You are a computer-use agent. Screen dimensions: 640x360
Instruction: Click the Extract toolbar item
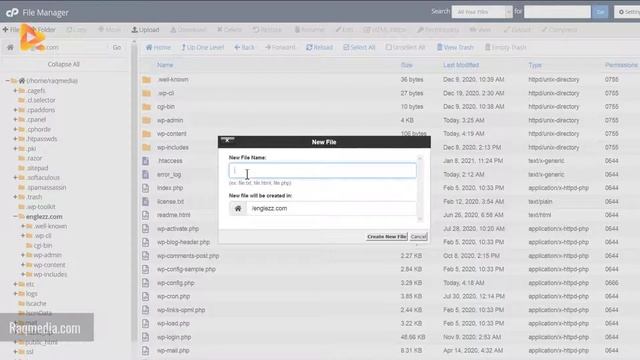[x=517, y=30]
